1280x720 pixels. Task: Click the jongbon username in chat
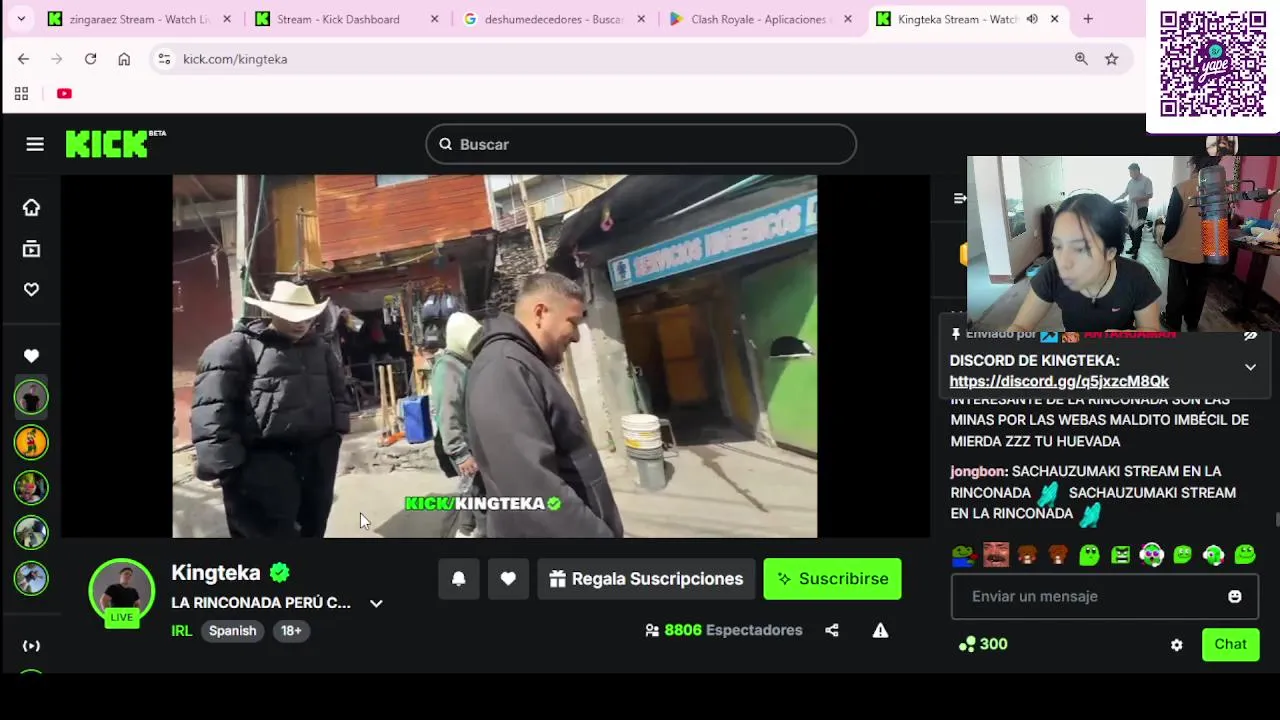point(977,471)
